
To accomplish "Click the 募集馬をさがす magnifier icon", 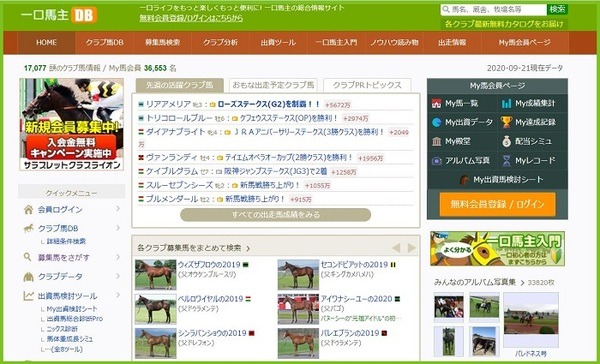I will click(x=27, y=257).
